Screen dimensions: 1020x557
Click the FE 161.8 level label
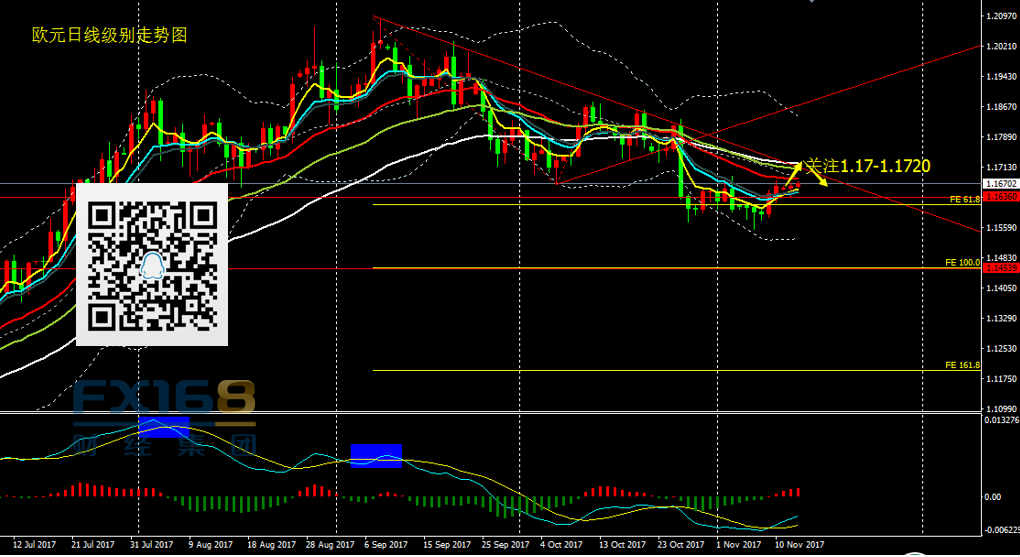pyautogui.click(x=961, y=366)
